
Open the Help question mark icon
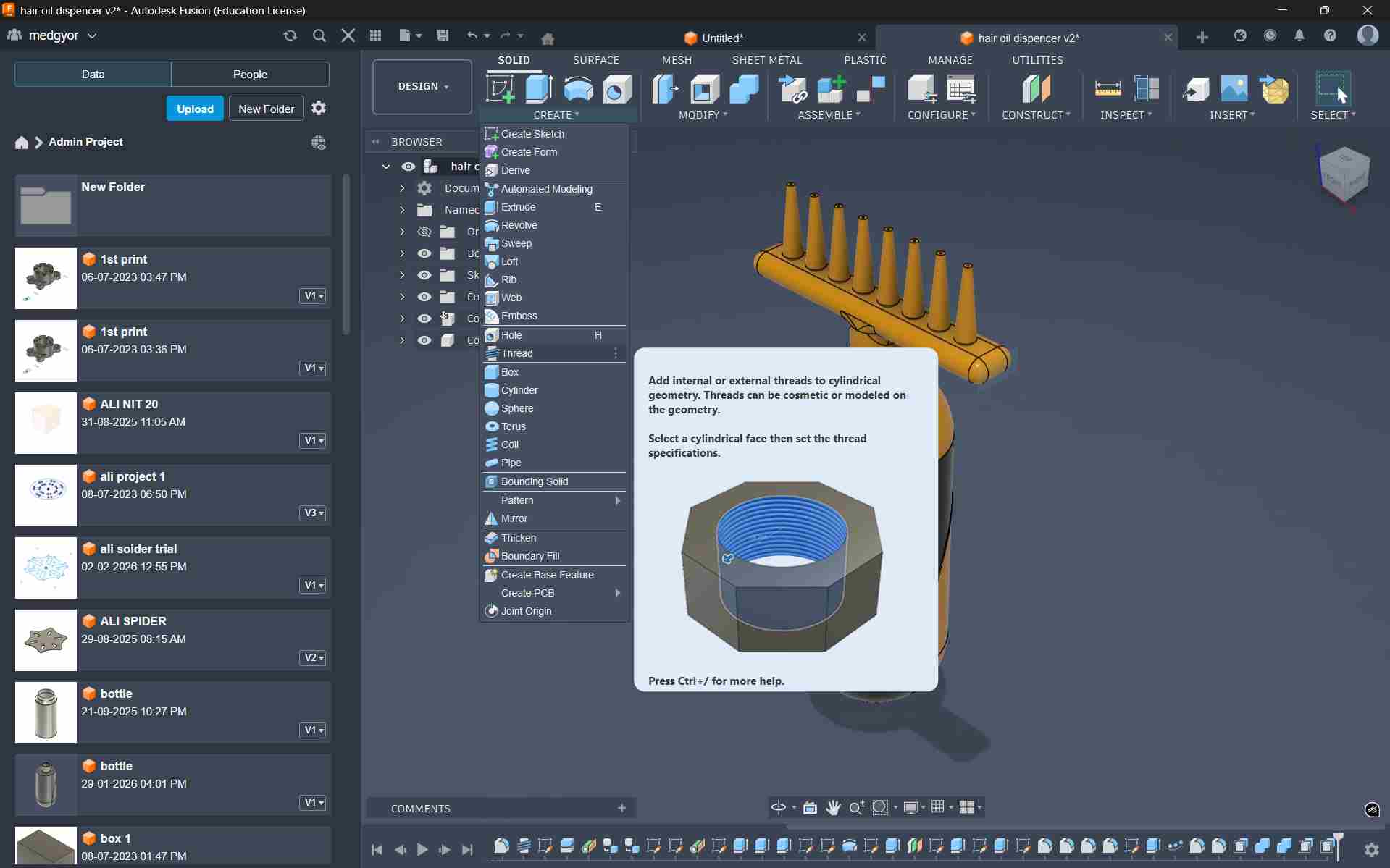click(1331, 35)
